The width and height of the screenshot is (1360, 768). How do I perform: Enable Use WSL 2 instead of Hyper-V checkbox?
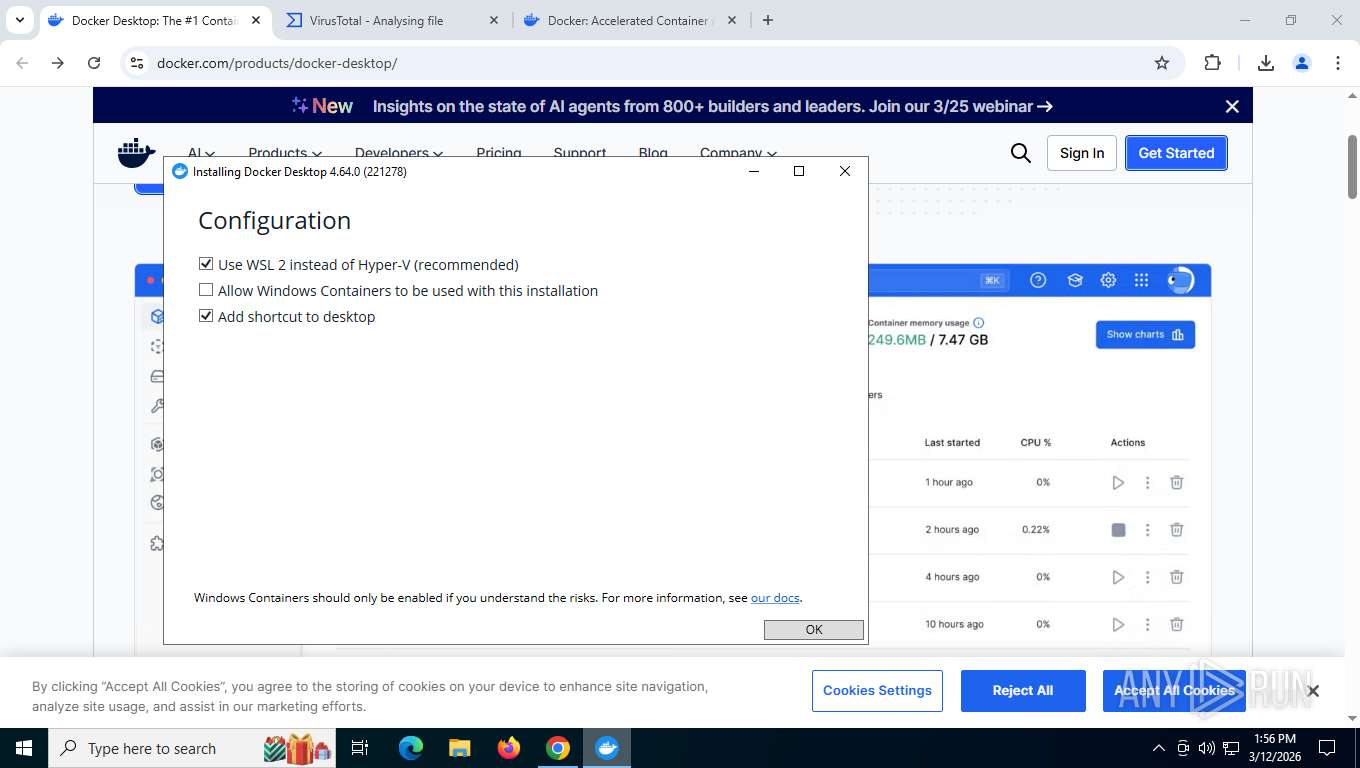206,264
